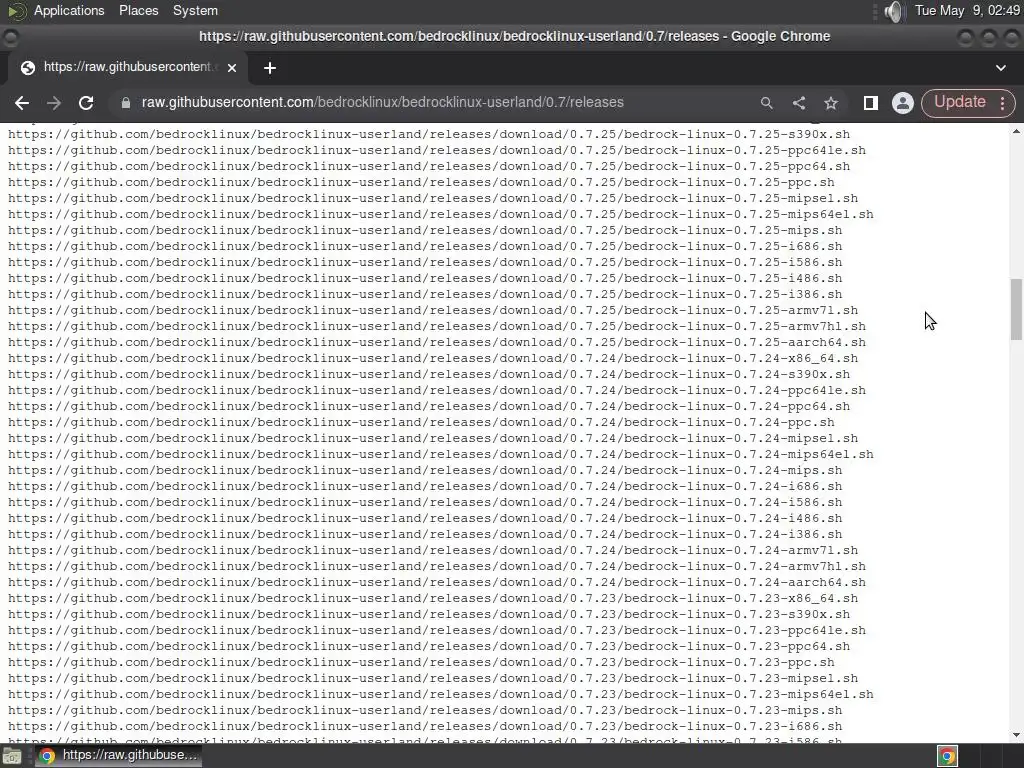1024x768 pixels.
Task: Select the Chrome window in the taskbar
Action: [118, 756]
